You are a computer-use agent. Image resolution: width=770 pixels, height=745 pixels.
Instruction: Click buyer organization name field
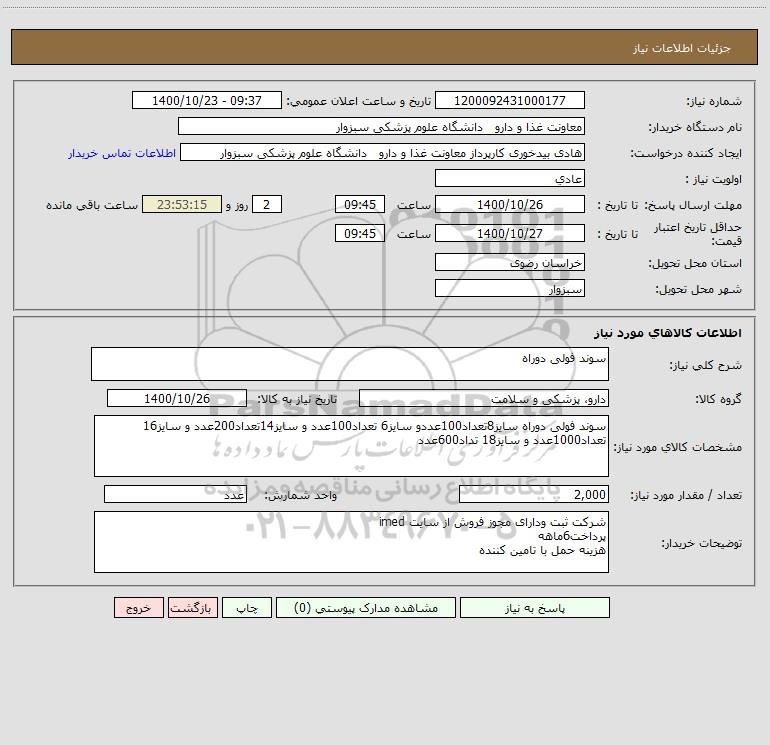coord(381,127)
